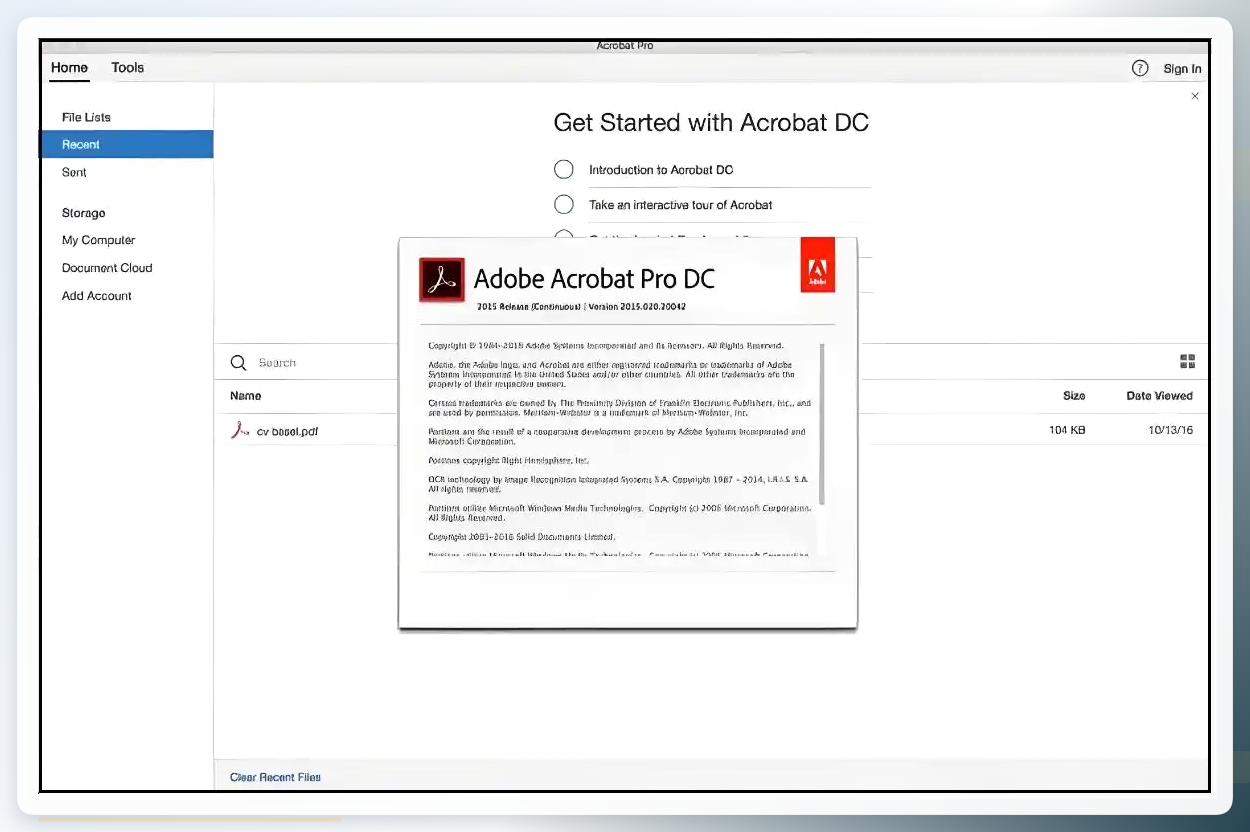
Task: Click the version number line in dialog
Action: [581, 306]
